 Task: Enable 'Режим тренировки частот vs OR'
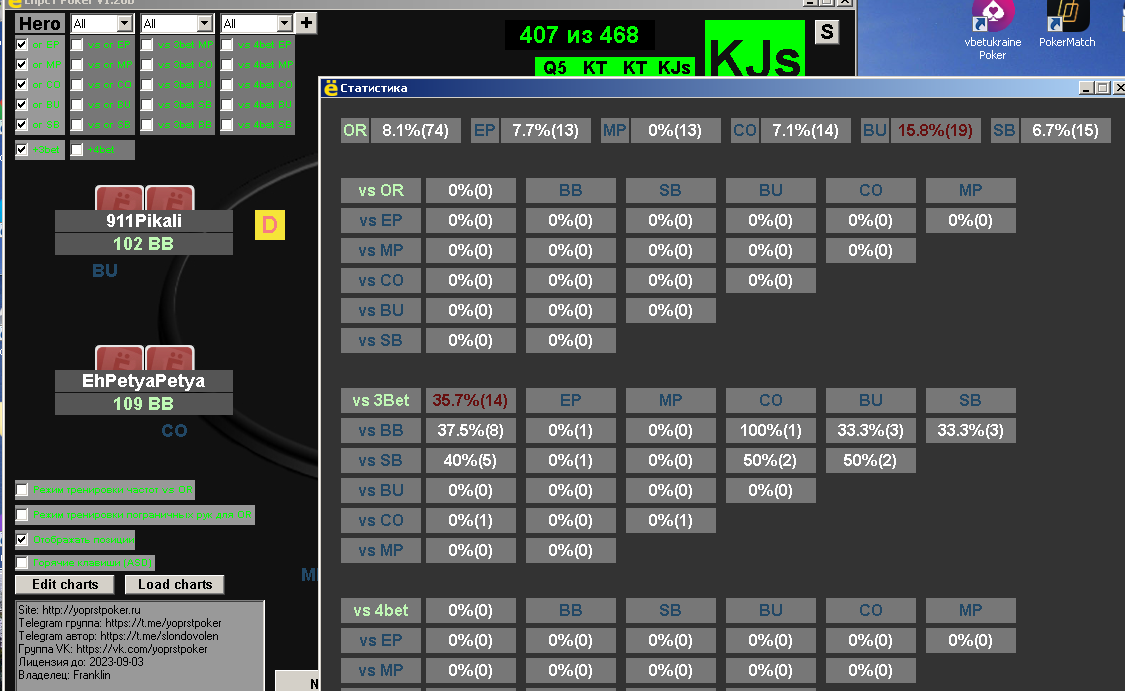click(x=22, y=490)
